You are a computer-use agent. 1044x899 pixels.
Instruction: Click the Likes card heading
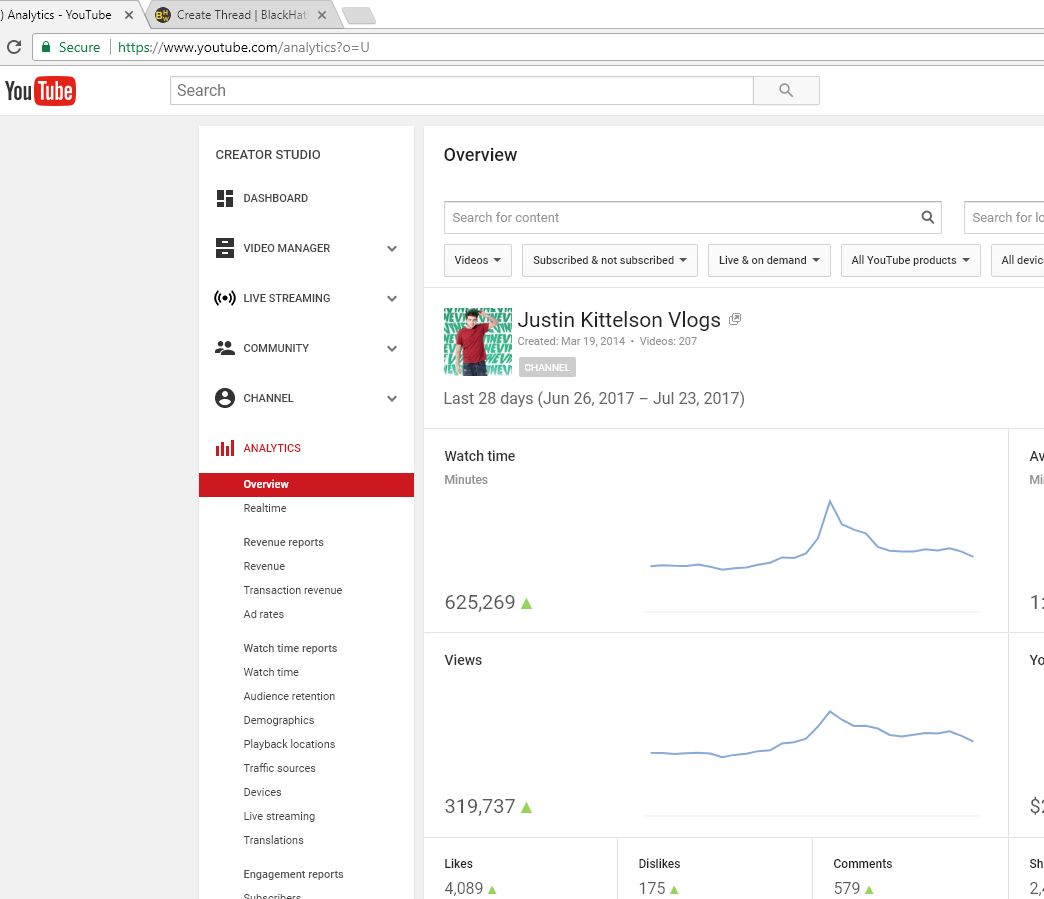(x=458, y=864)
